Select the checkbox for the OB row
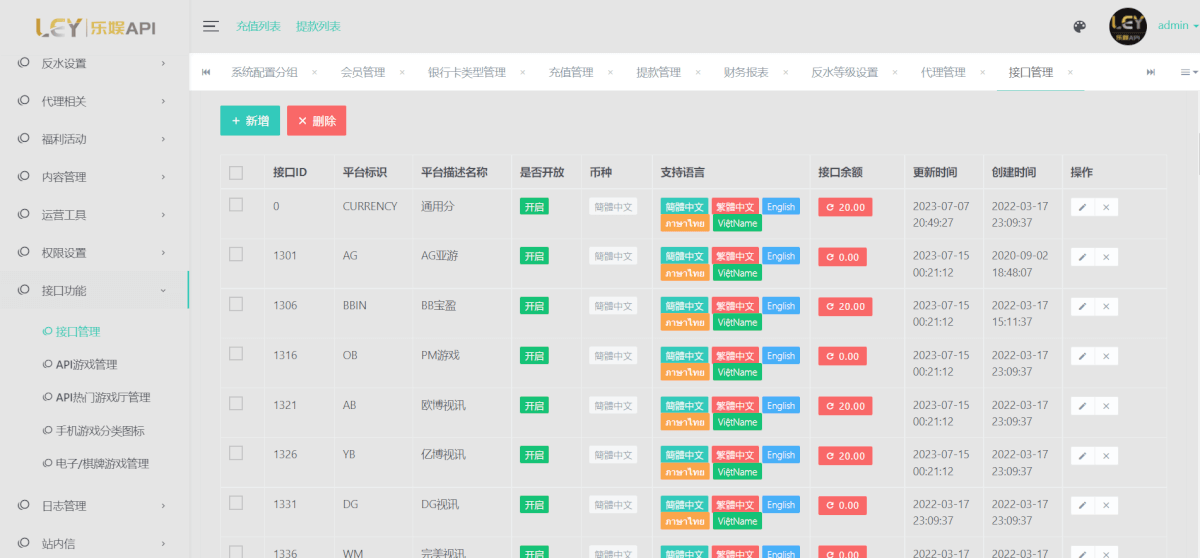The height and width of the screenshot is (558, 1200). (236, 354)
